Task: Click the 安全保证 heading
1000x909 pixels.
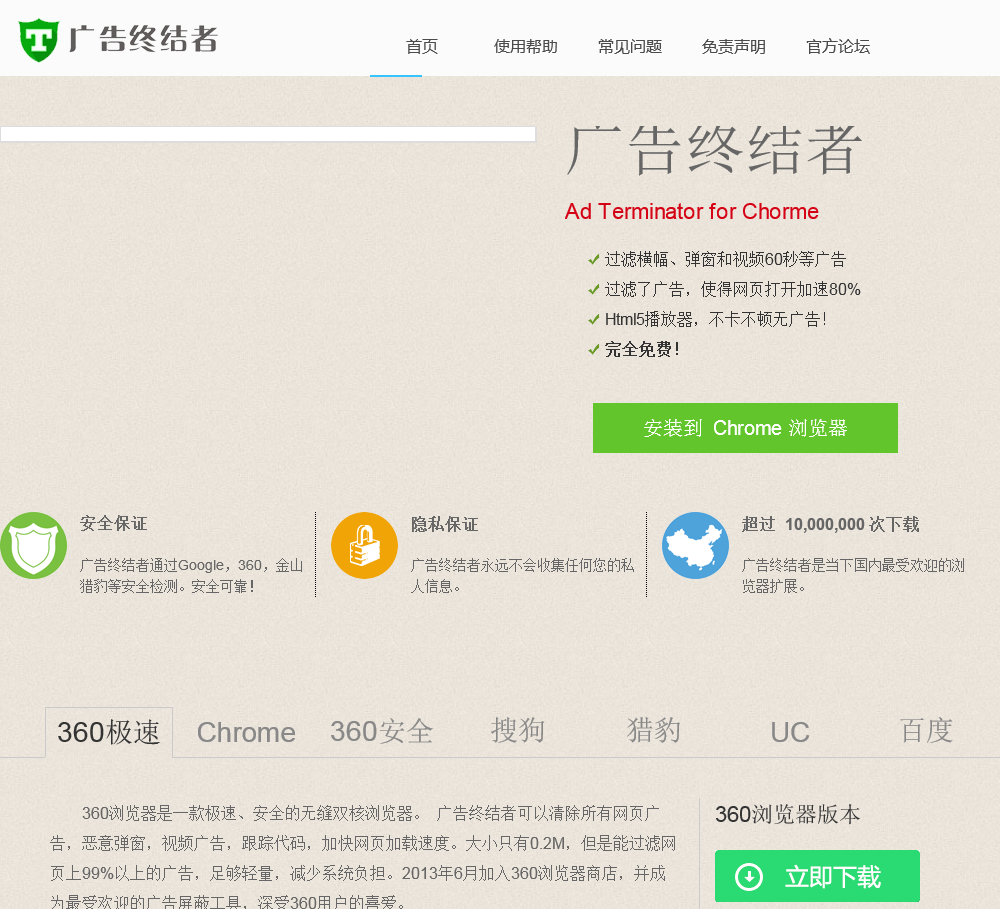Action: (114, 524)
